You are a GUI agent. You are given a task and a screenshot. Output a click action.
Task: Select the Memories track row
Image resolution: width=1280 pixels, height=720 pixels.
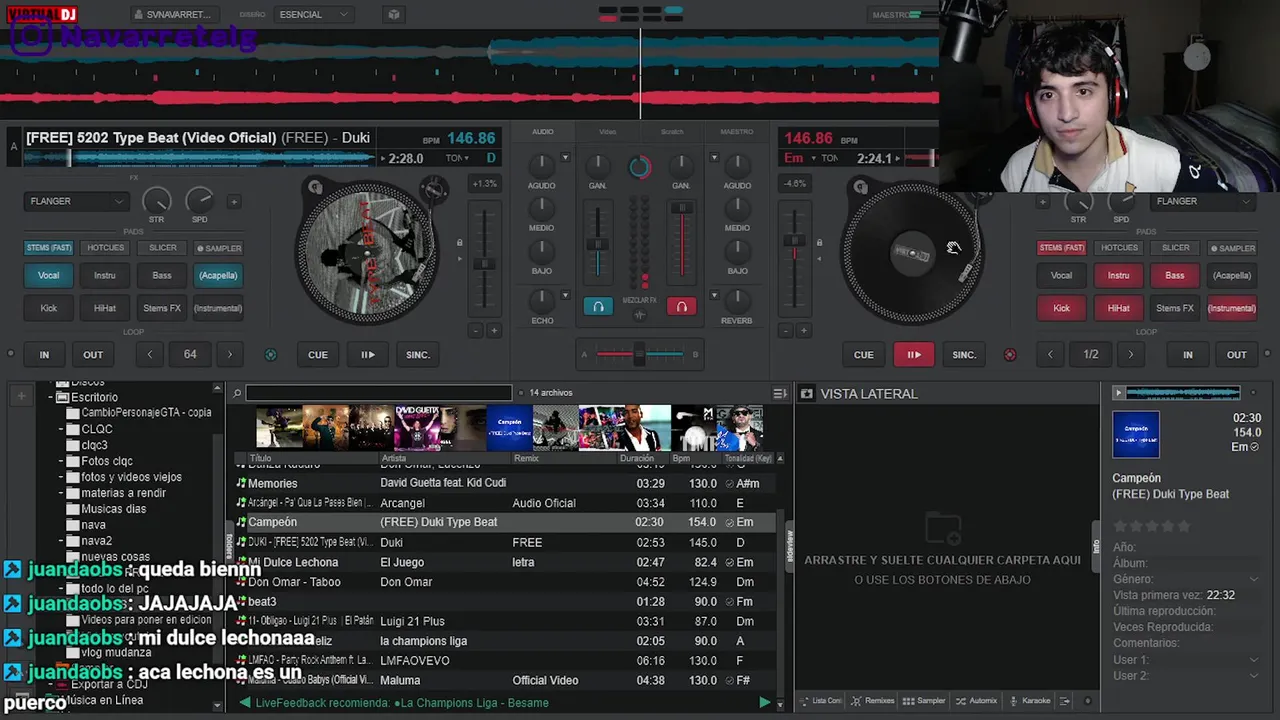pyautogui.click(x=505, y=483)
